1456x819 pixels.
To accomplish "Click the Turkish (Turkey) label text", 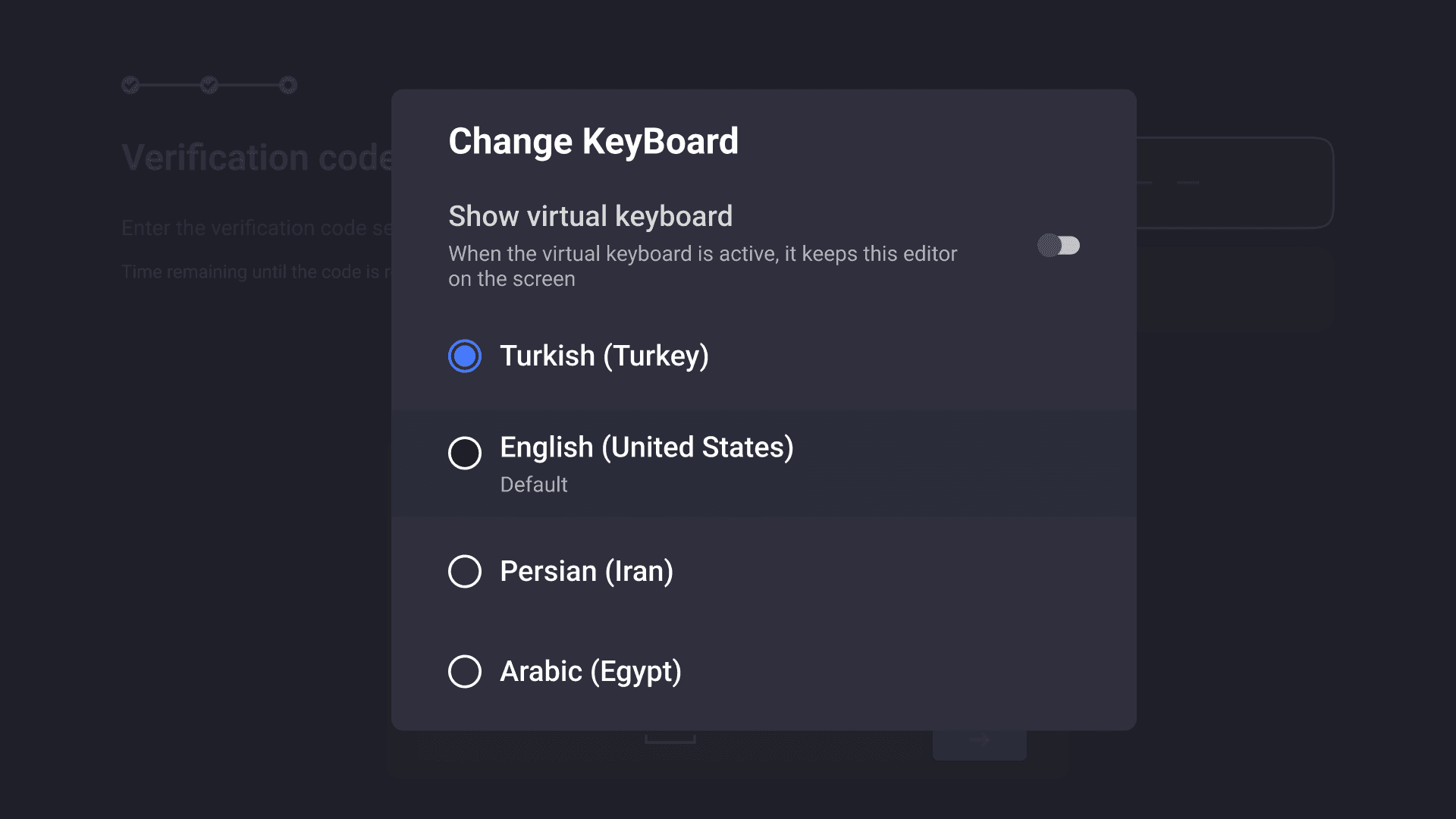I will point(604,356).
